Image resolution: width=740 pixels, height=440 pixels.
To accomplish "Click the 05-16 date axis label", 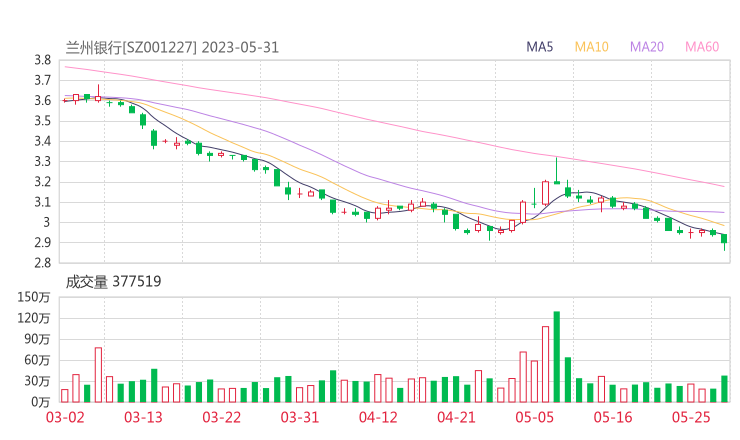I will (x=613, y=417).
